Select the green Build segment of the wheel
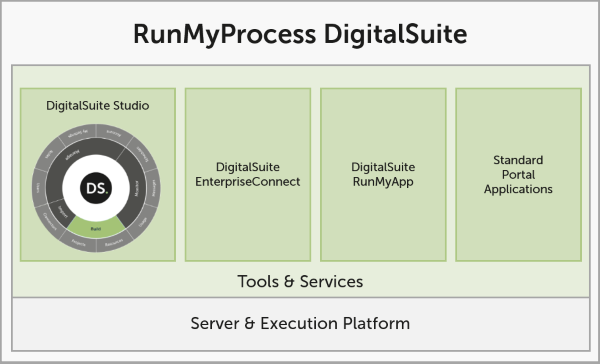This screenshot has width=600, height=364. pos(96,228)
